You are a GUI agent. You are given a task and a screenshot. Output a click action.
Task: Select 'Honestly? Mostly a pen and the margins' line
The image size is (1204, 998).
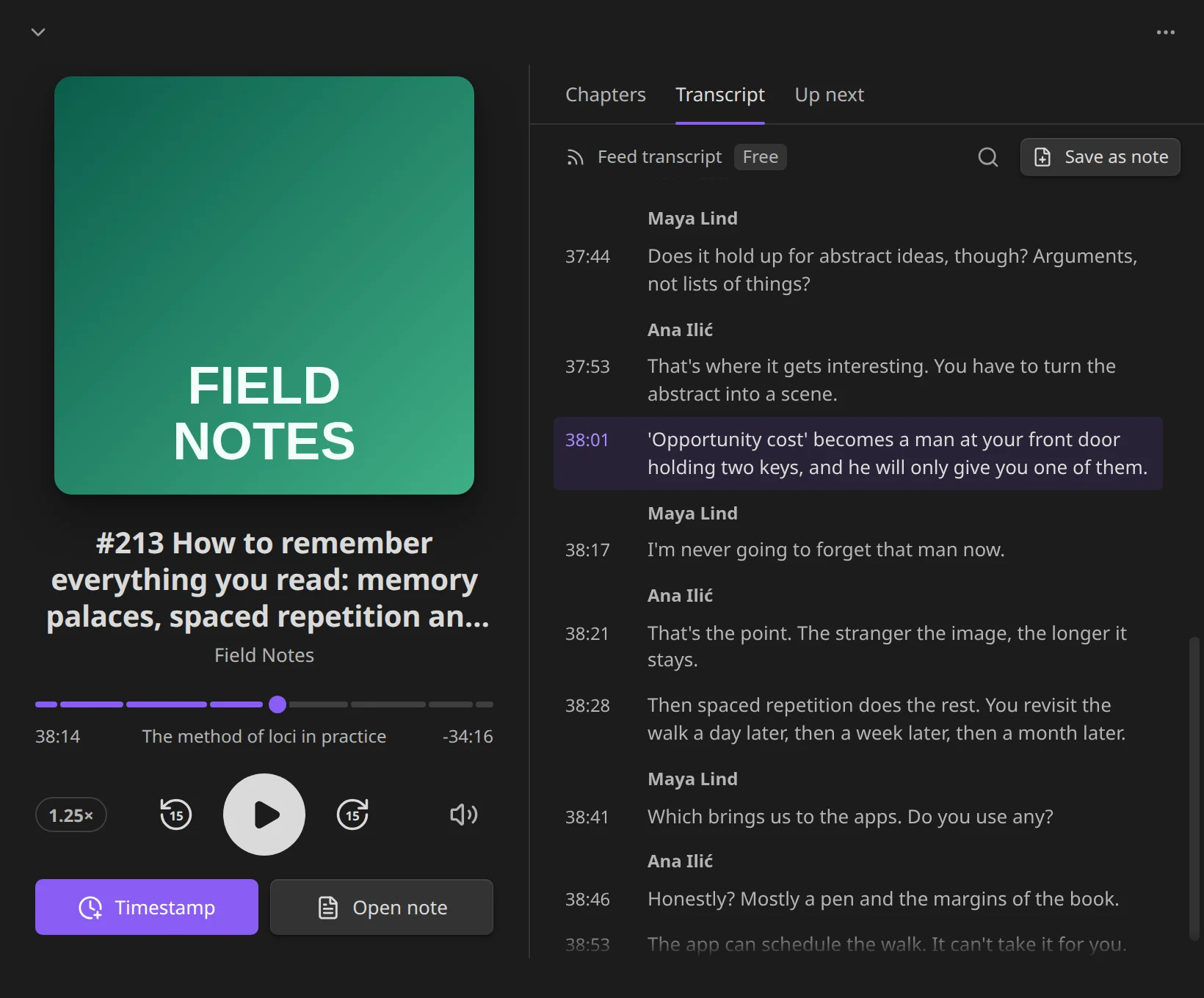click(x=883, y=899)
